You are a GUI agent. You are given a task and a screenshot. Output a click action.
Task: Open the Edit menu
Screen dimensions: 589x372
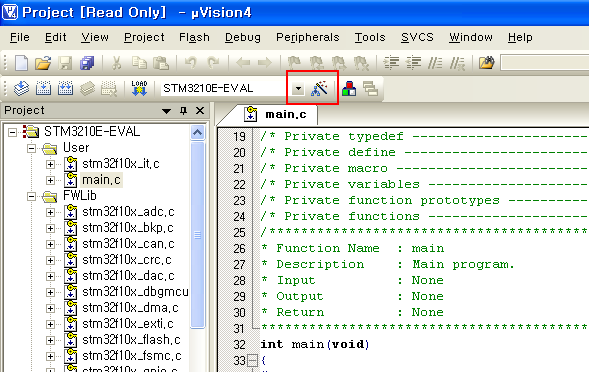tap(56, 37)
